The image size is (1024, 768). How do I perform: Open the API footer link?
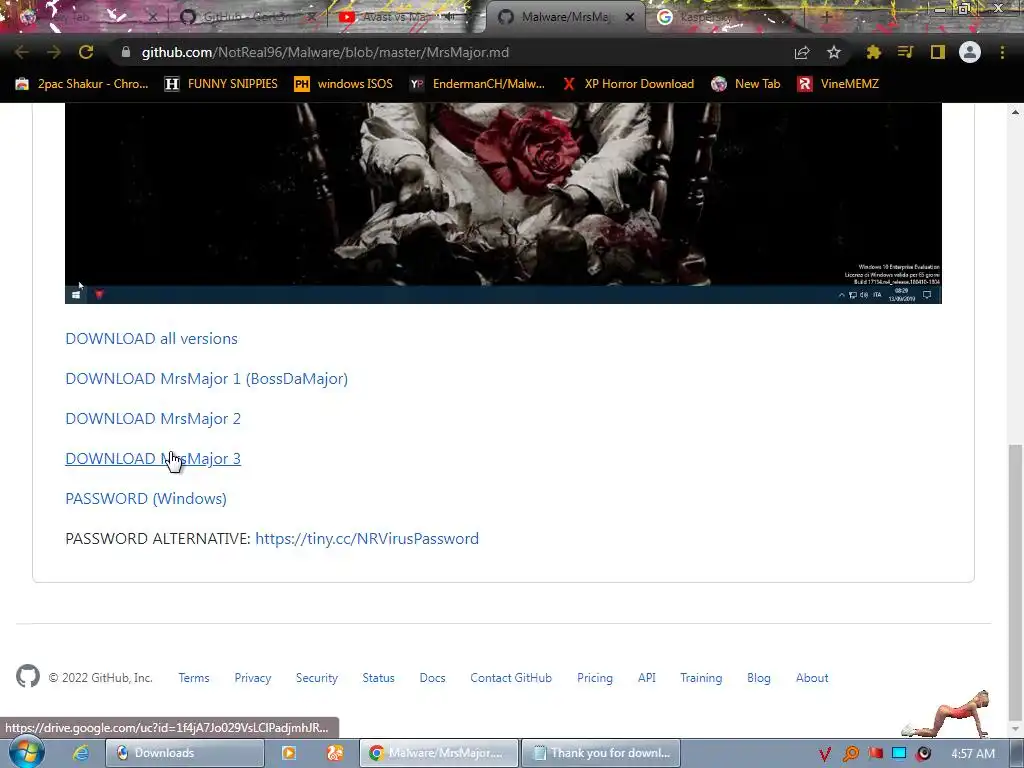(x=647, y=678)
